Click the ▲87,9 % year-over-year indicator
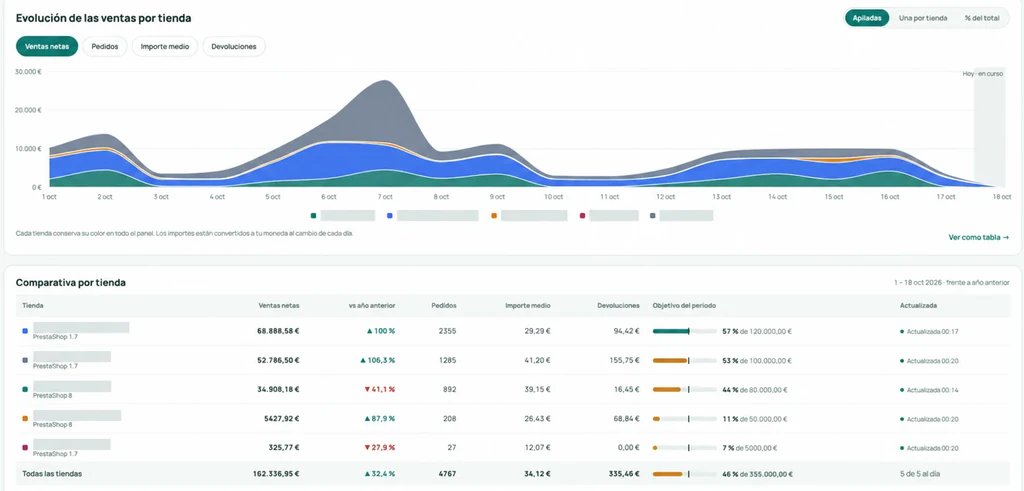 (379, 419)
